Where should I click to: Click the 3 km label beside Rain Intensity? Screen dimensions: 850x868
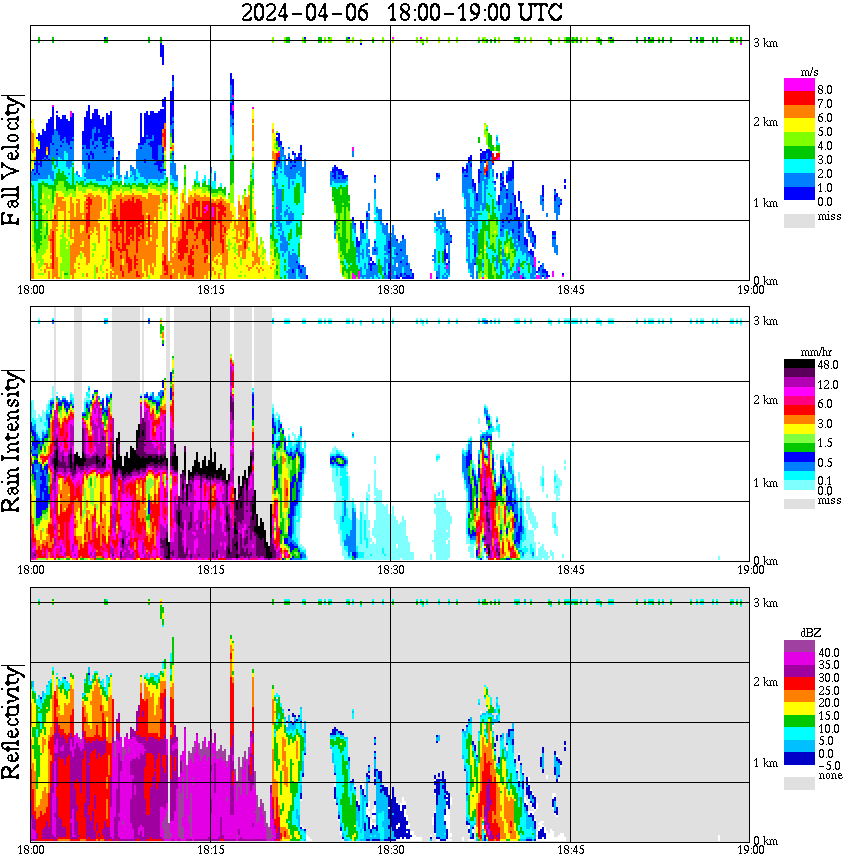pyautogui.click(x=765, y=321)
